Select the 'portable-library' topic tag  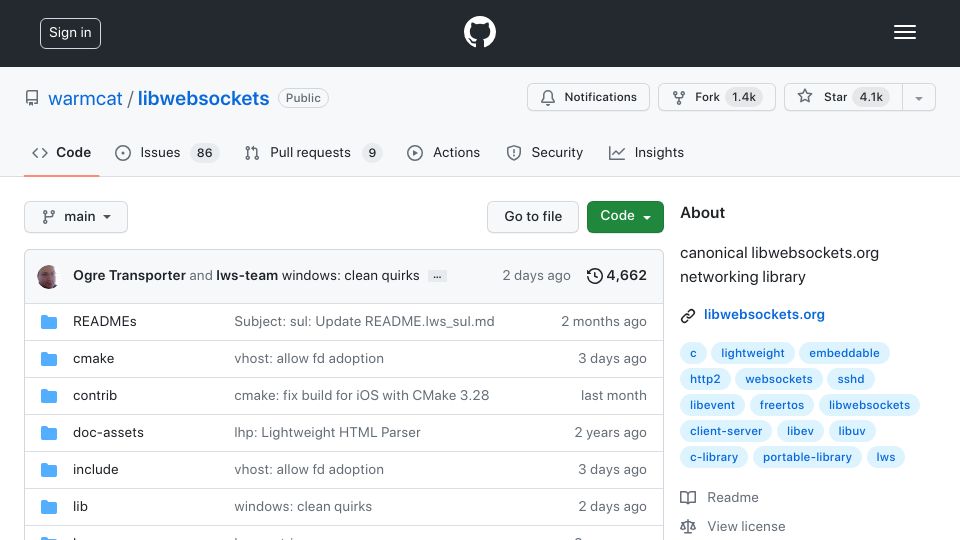click(807, 457)
